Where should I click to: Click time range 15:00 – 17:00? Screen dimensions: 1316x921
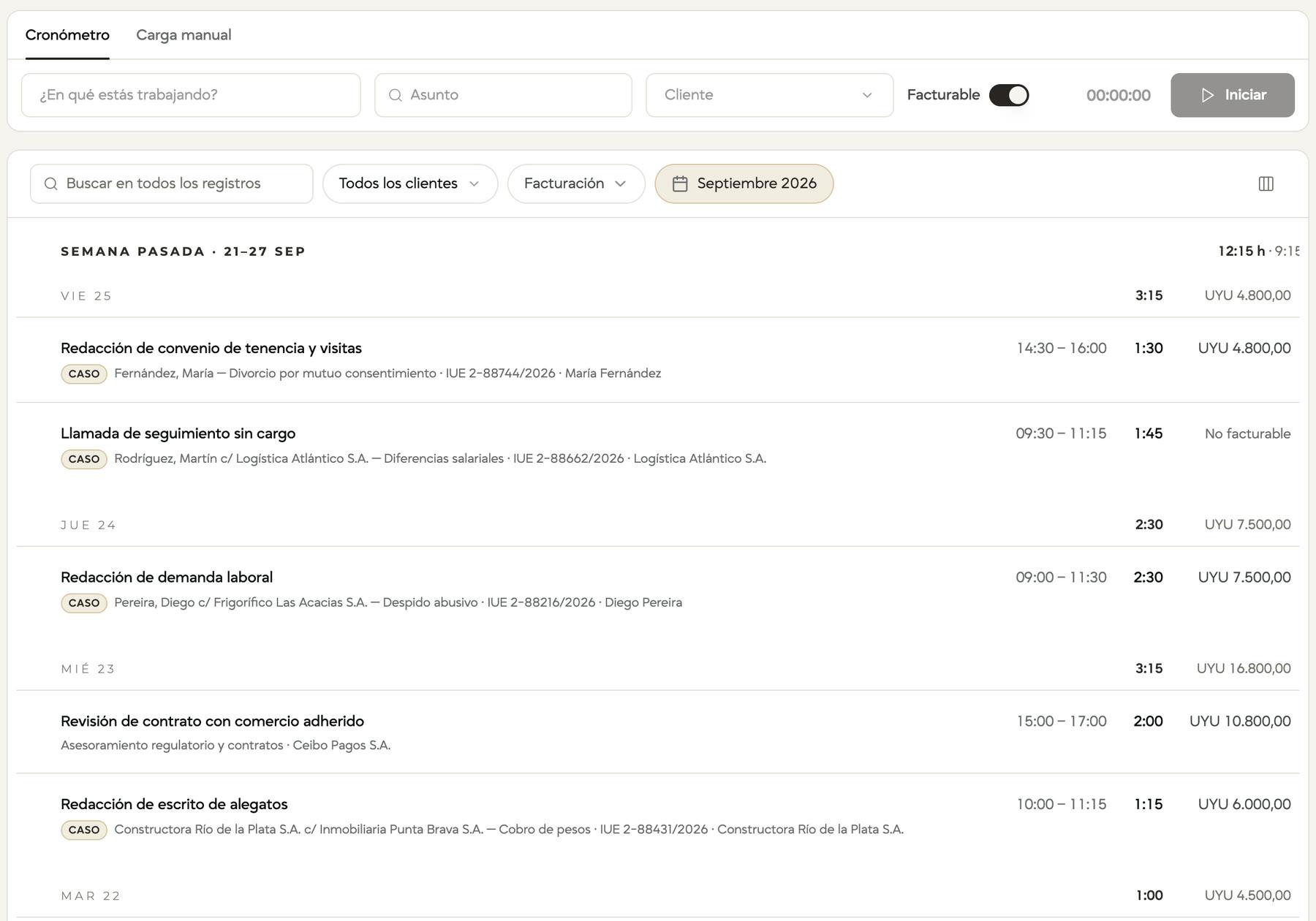1062,721
